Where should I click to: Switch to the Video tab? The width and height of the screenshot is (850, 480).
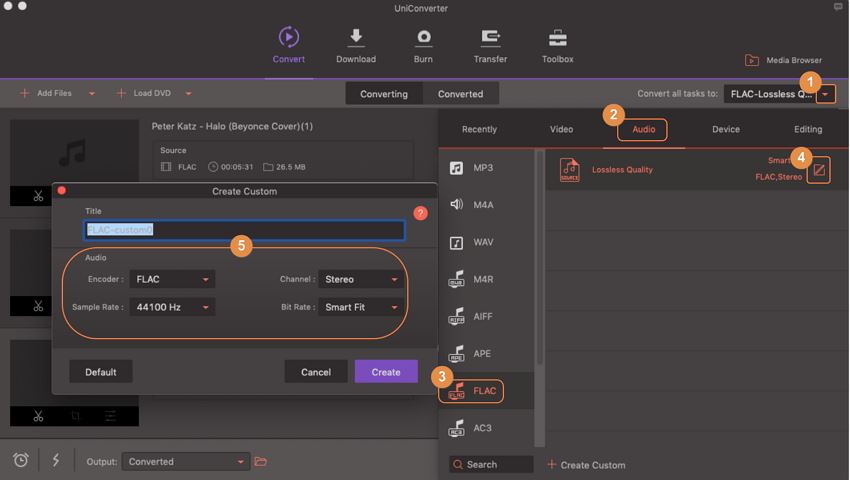click(562, 129)
